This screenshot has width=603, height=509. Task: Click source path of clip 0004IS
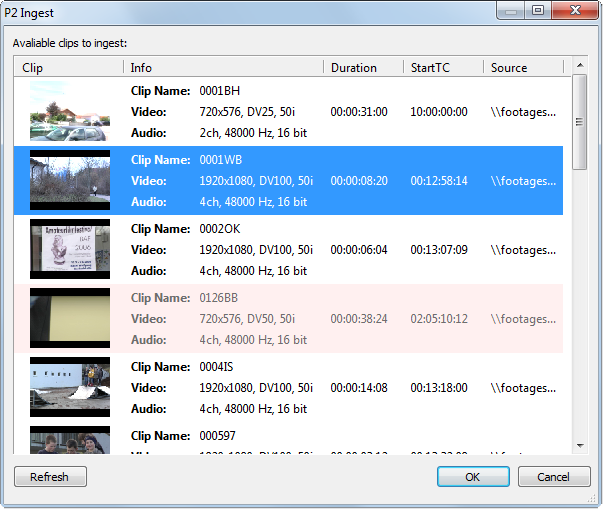click(523, 388)
